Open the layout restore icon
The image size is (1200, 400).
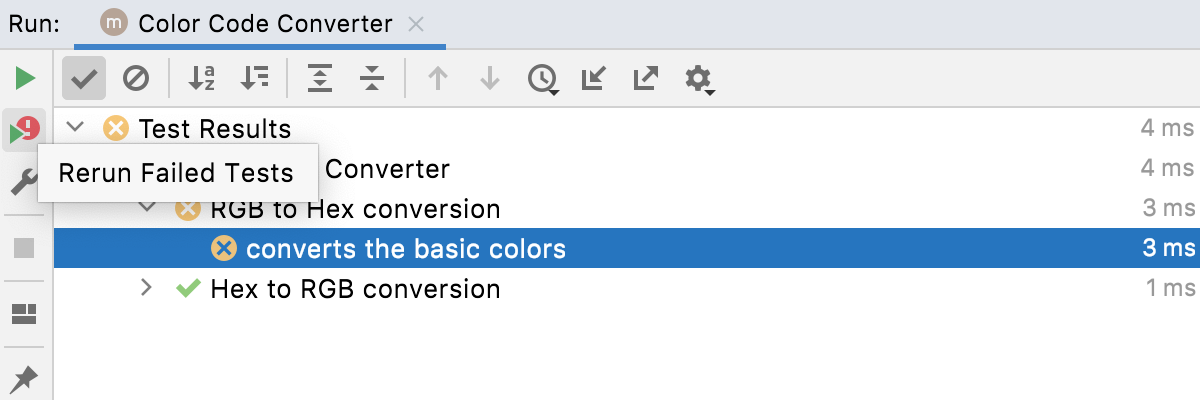click(x=25, y=315)
